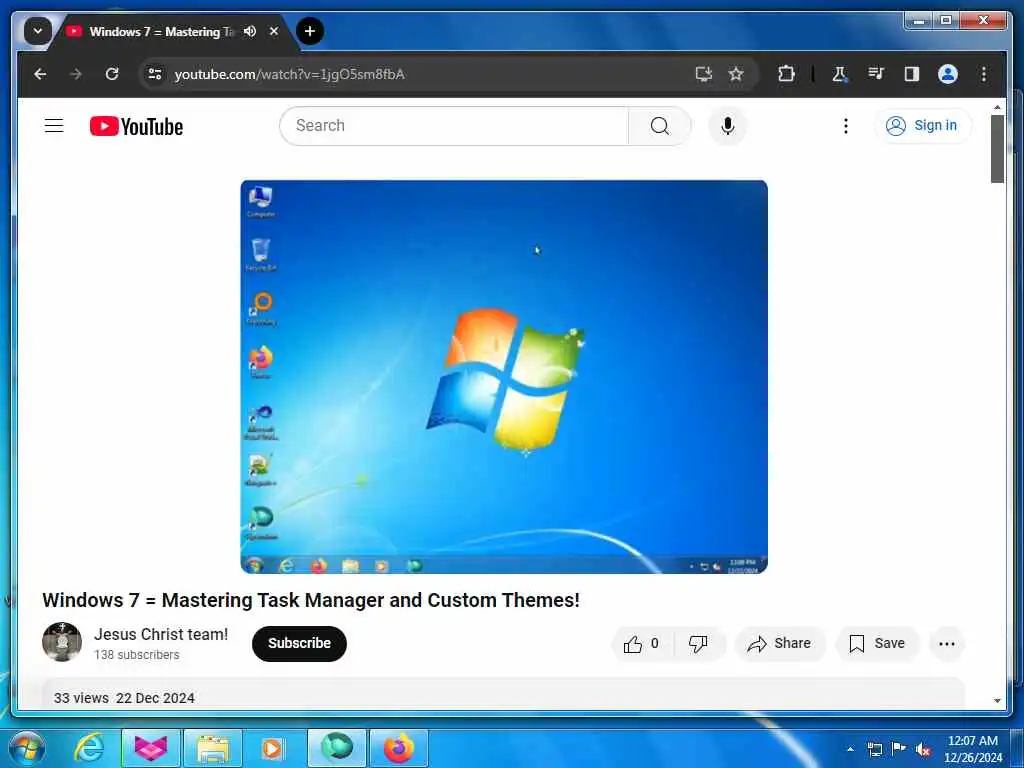This screenshot has width=1024, height=768.
Task: Select the Windows 7 Mastering YouTube tab
Action: click(x=160, y=31)
